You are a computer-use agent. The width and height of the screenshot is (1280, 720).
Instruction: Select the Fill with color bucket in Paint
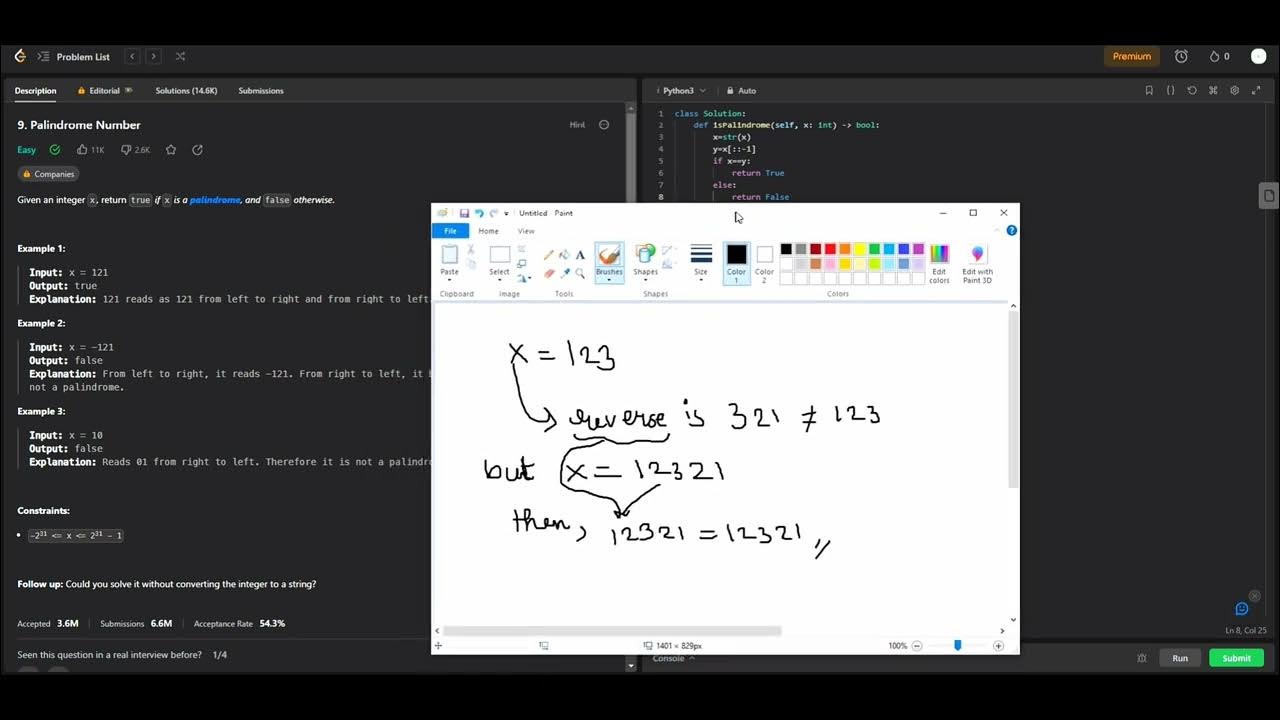coord(564,255)
